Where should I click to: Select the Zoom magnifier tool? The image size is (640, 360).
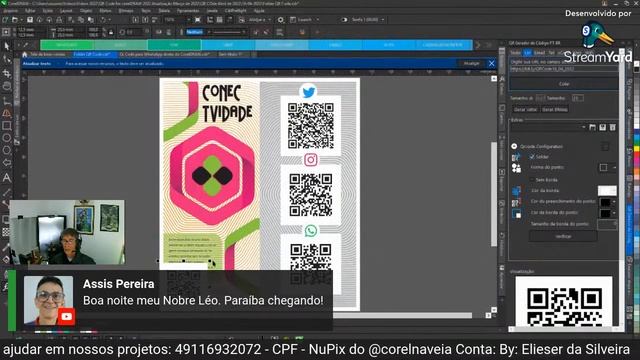(7, 86)
